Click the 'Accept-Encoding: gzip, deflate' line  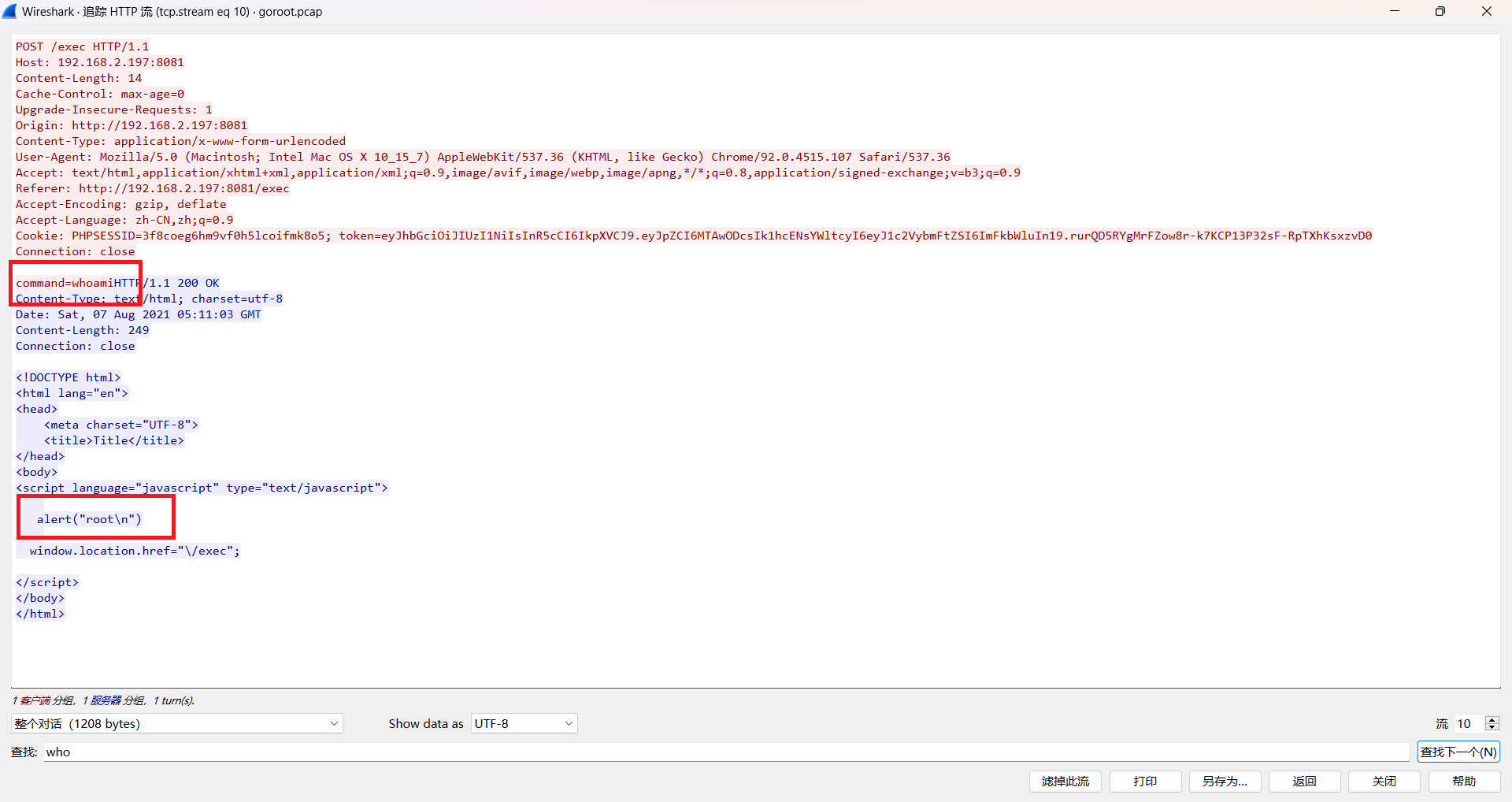(120, 204)
